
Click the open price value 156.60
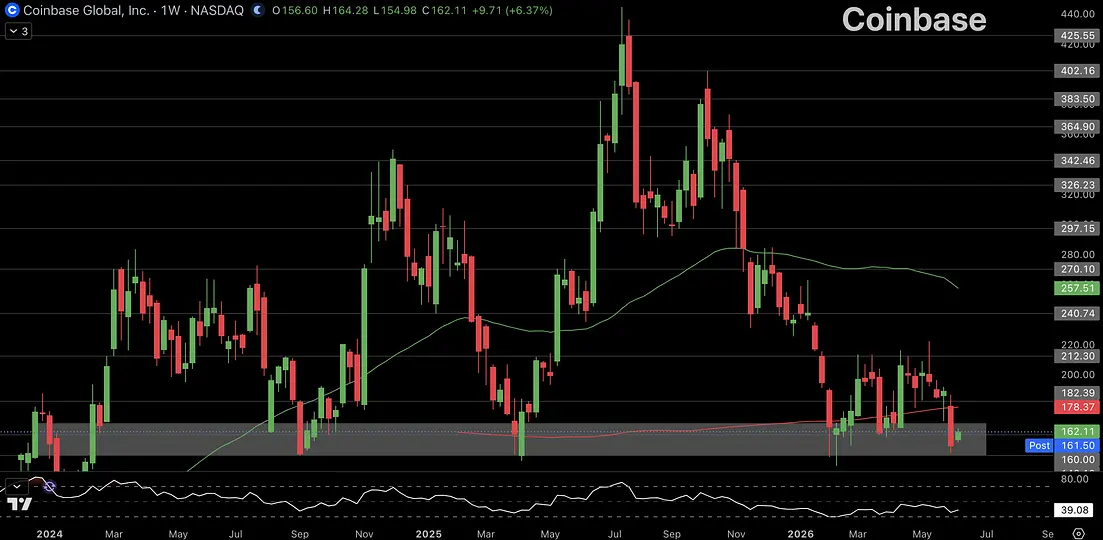[294, 11]
